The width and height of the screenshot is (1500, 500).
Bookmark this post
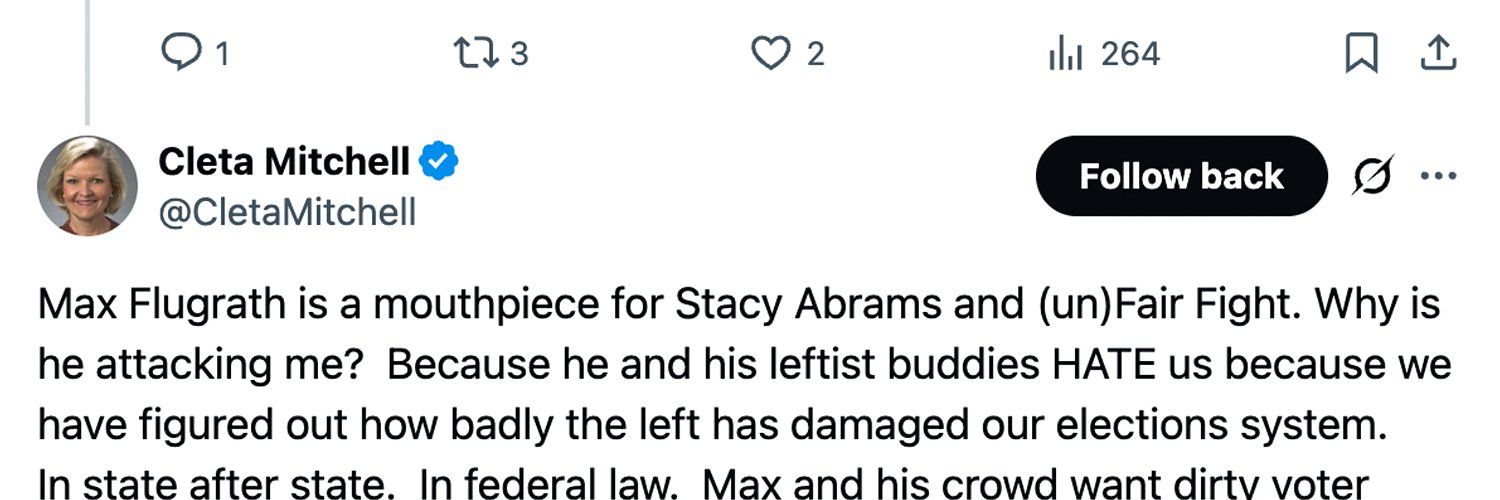tap(1361, 54)
